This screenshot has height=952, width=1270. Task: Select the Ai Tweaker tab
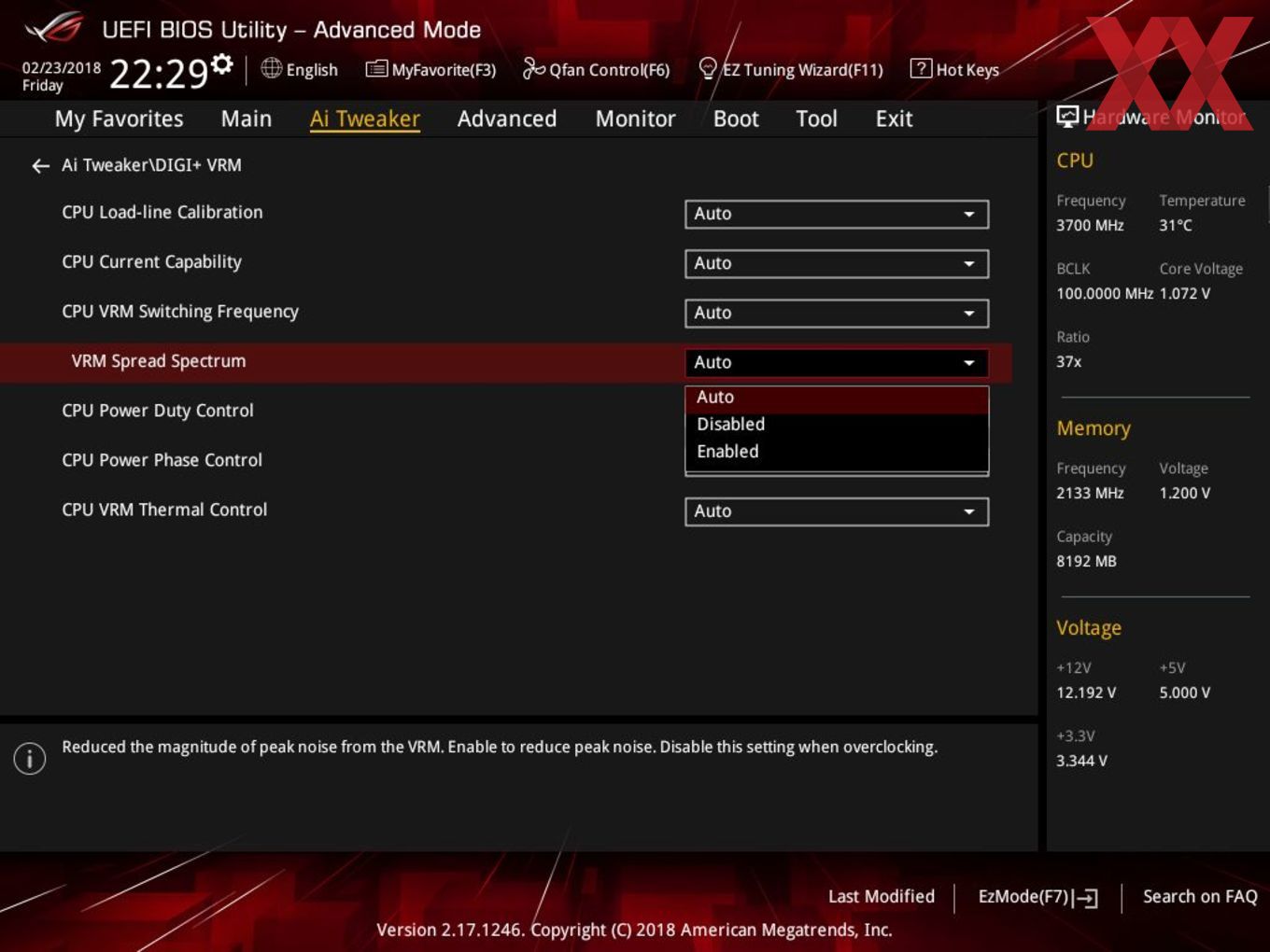(x=365, y=119)
